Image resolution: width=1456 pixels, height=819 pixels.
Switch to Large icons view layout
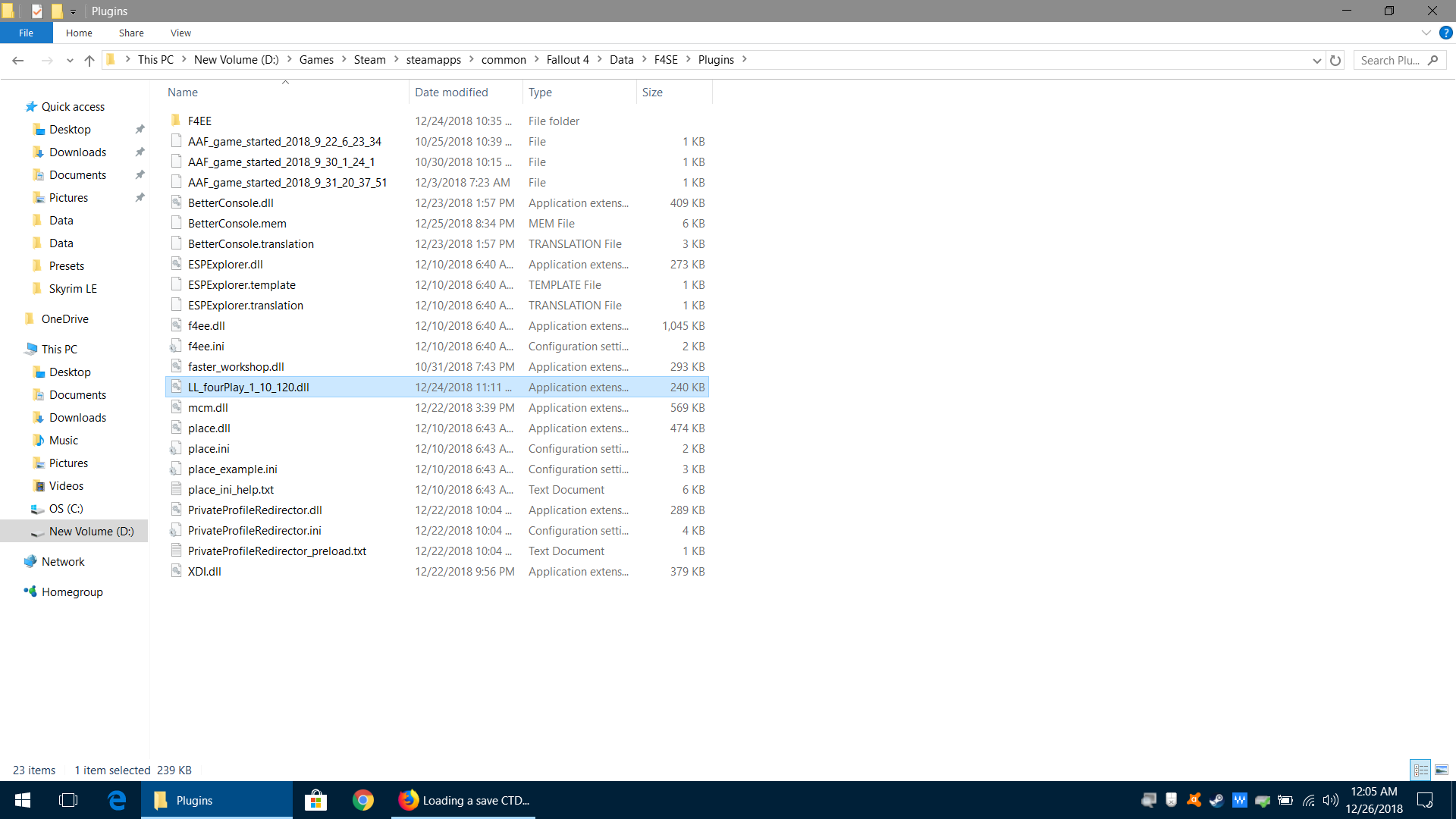pyautogui.click(x=1442, y=770)
